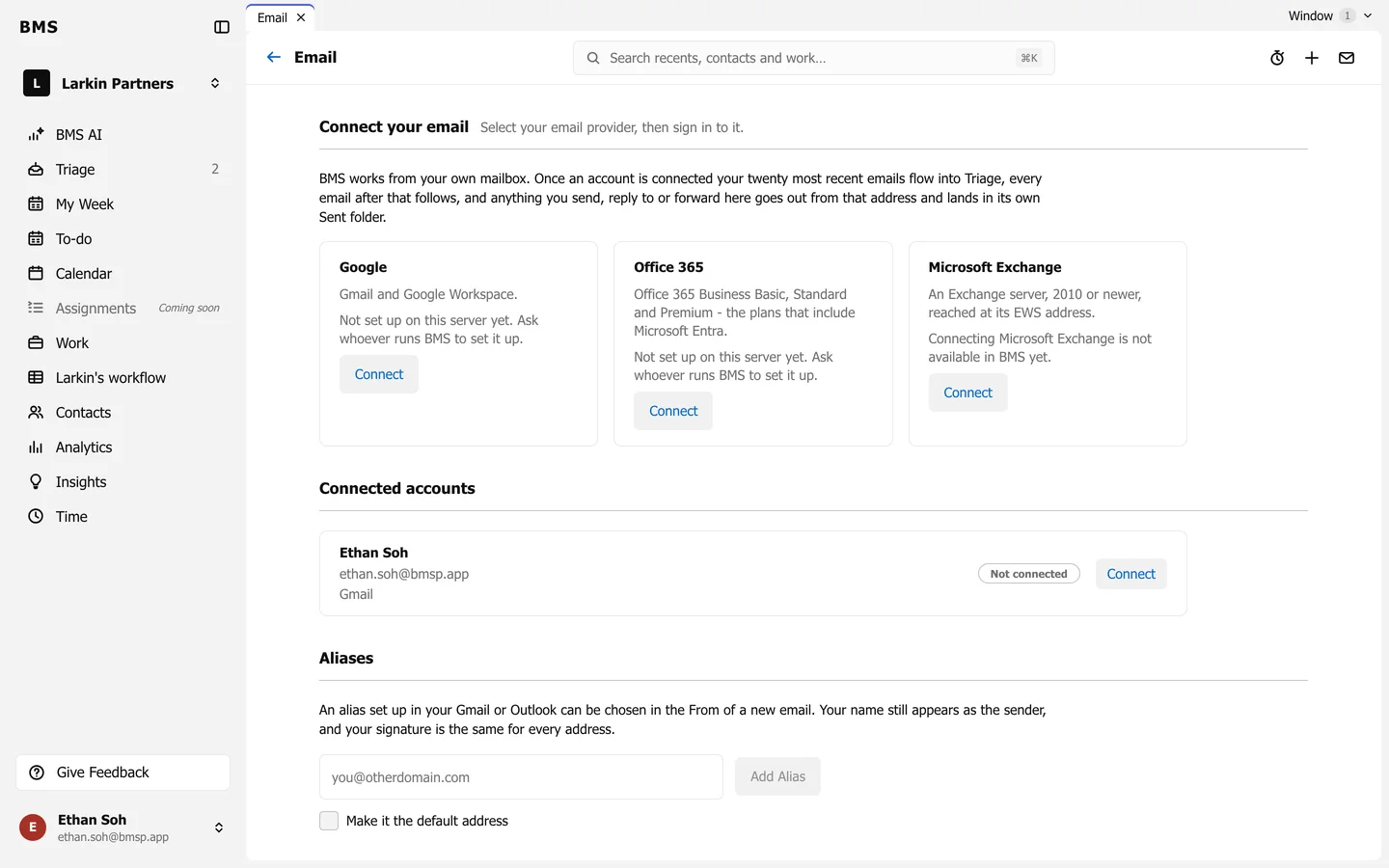Go to Contacts
Image resolution: width=1389 pixels, height=868 pixels.
tap(123, 413)
